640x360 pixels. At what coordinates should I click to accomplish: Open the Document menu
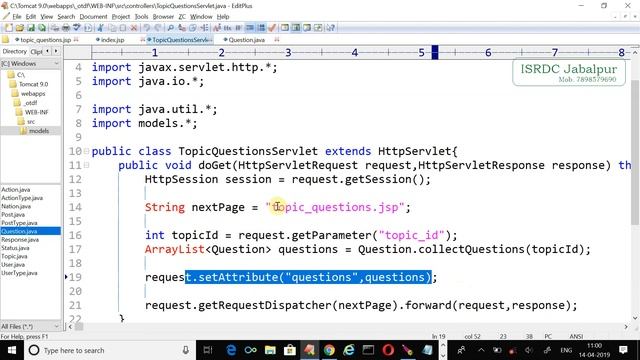(93, 17)
